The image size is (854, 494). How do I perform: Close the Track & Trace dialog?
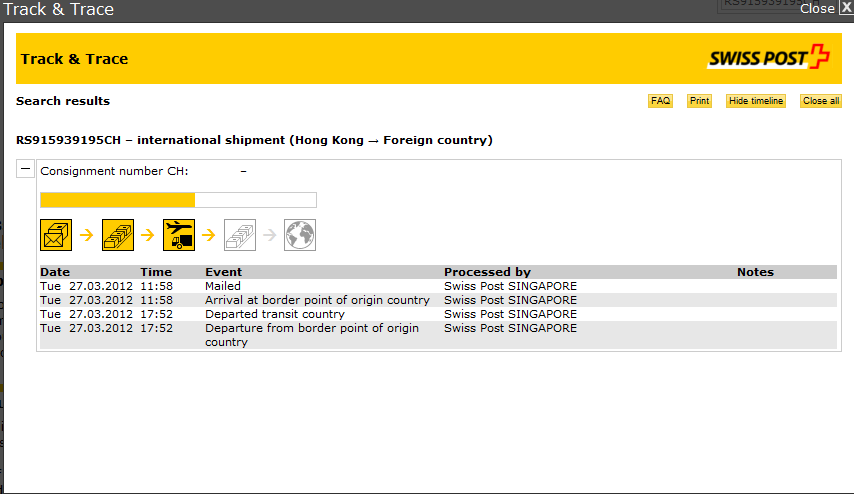825,8
